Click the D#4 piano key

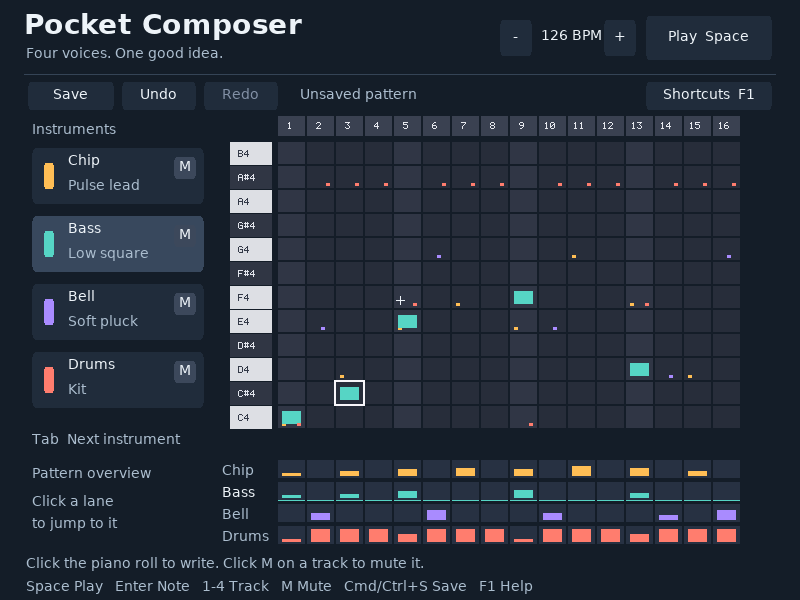coord(251,345)
